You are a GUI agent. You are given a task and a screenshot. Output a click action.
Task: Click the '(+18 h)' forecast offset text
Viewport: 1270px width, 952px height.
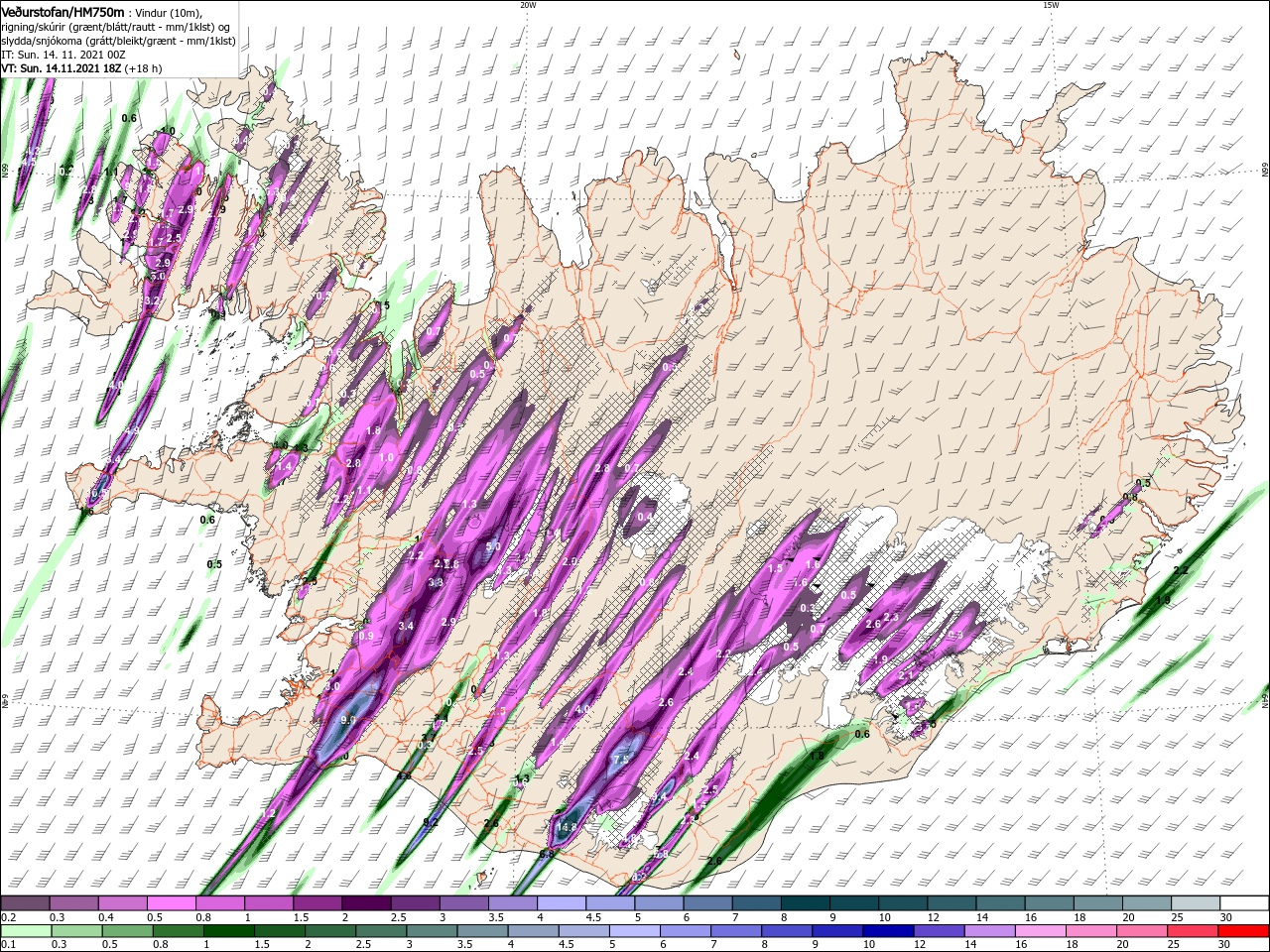pos(144,68)
